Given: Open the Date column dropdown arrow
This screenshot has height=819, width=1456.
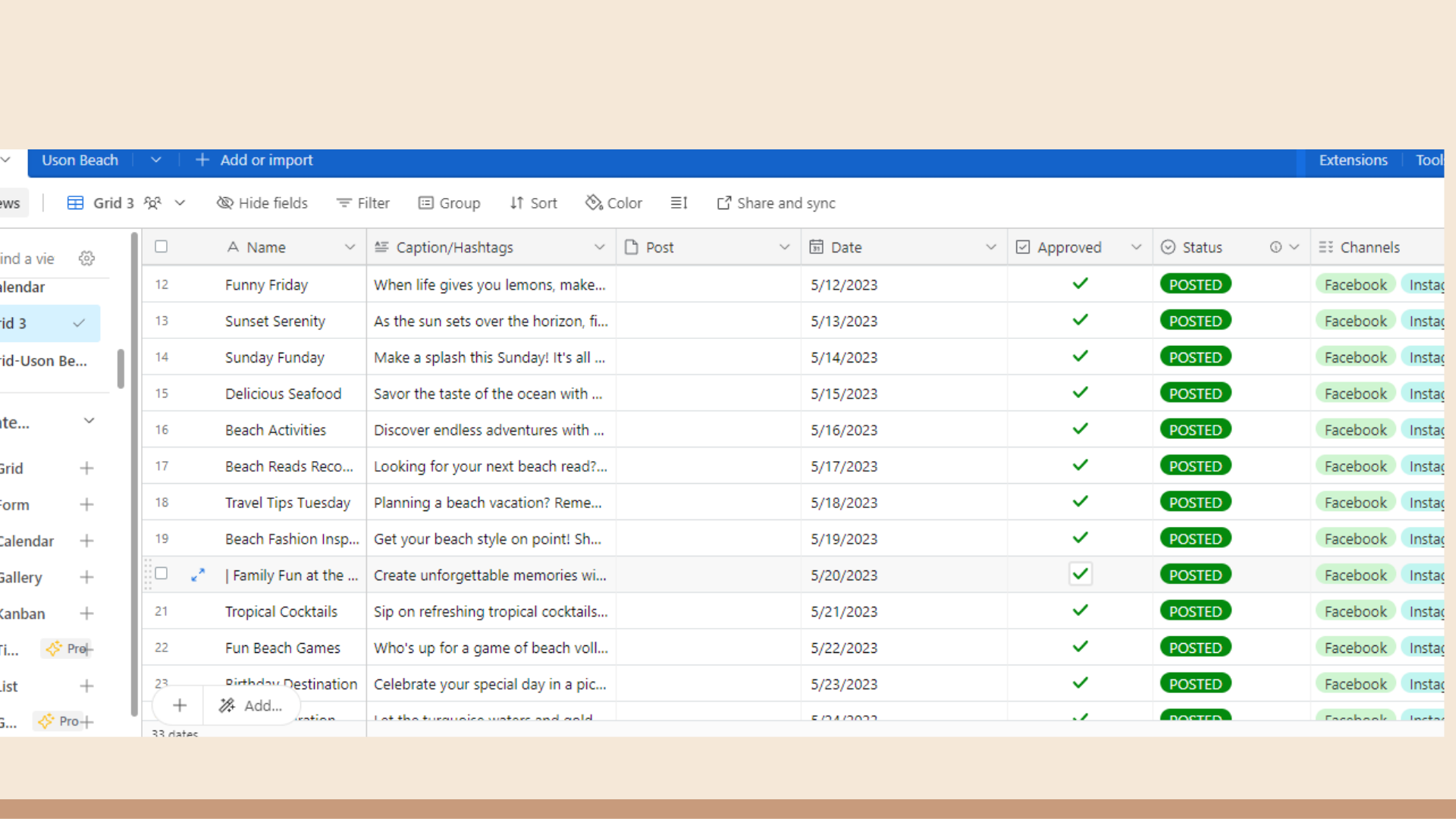Looking at the screenshot, I should coord(990,247).
